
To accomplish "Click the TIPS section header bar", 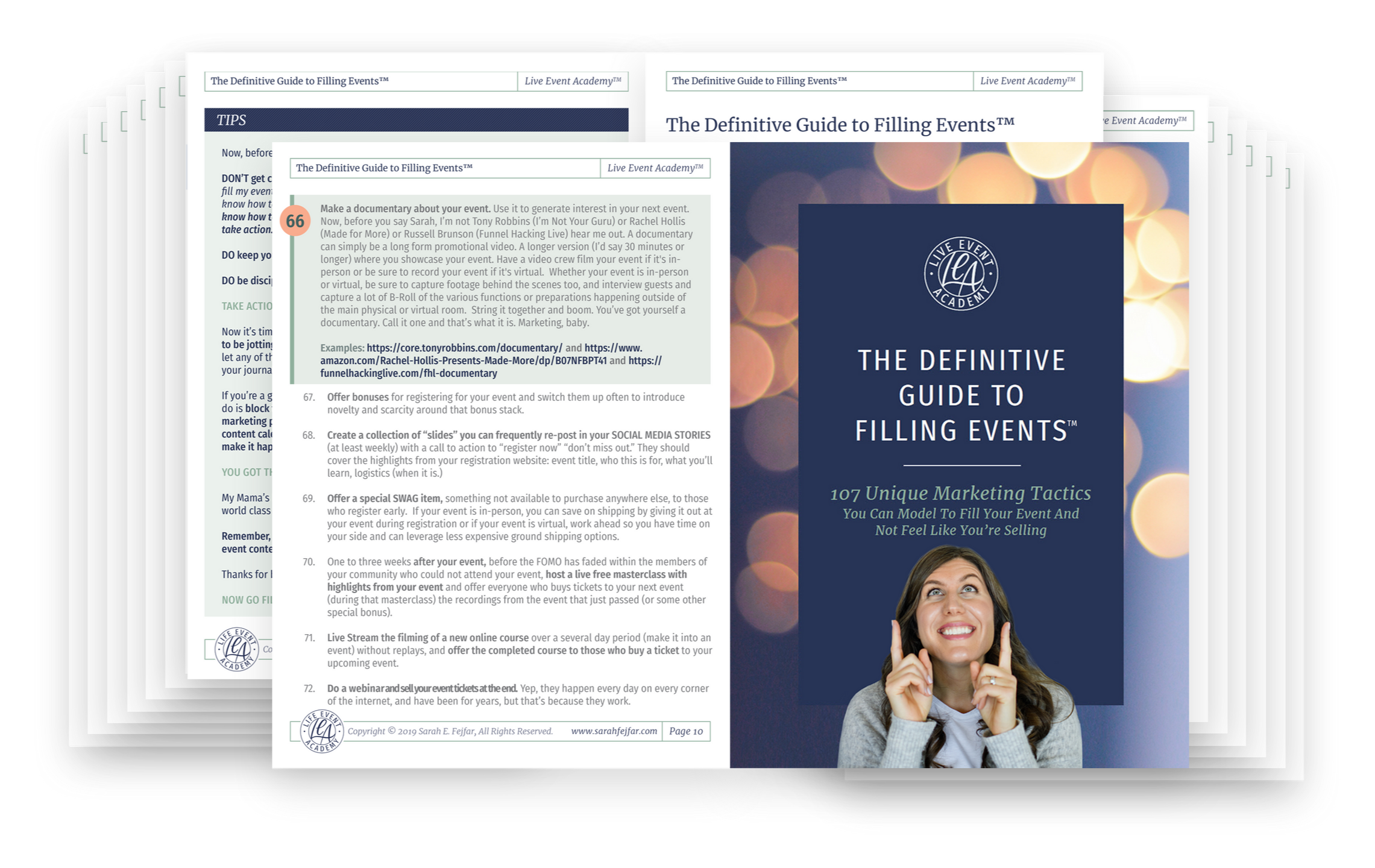I will point(416,120).
